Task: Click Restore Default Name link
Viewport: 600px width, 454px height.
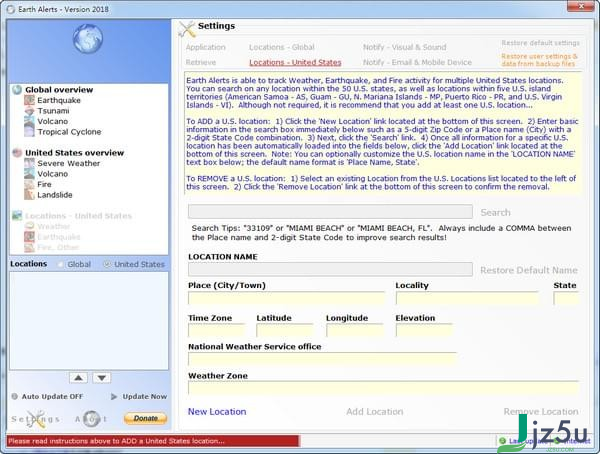Action: click(529, 270)
